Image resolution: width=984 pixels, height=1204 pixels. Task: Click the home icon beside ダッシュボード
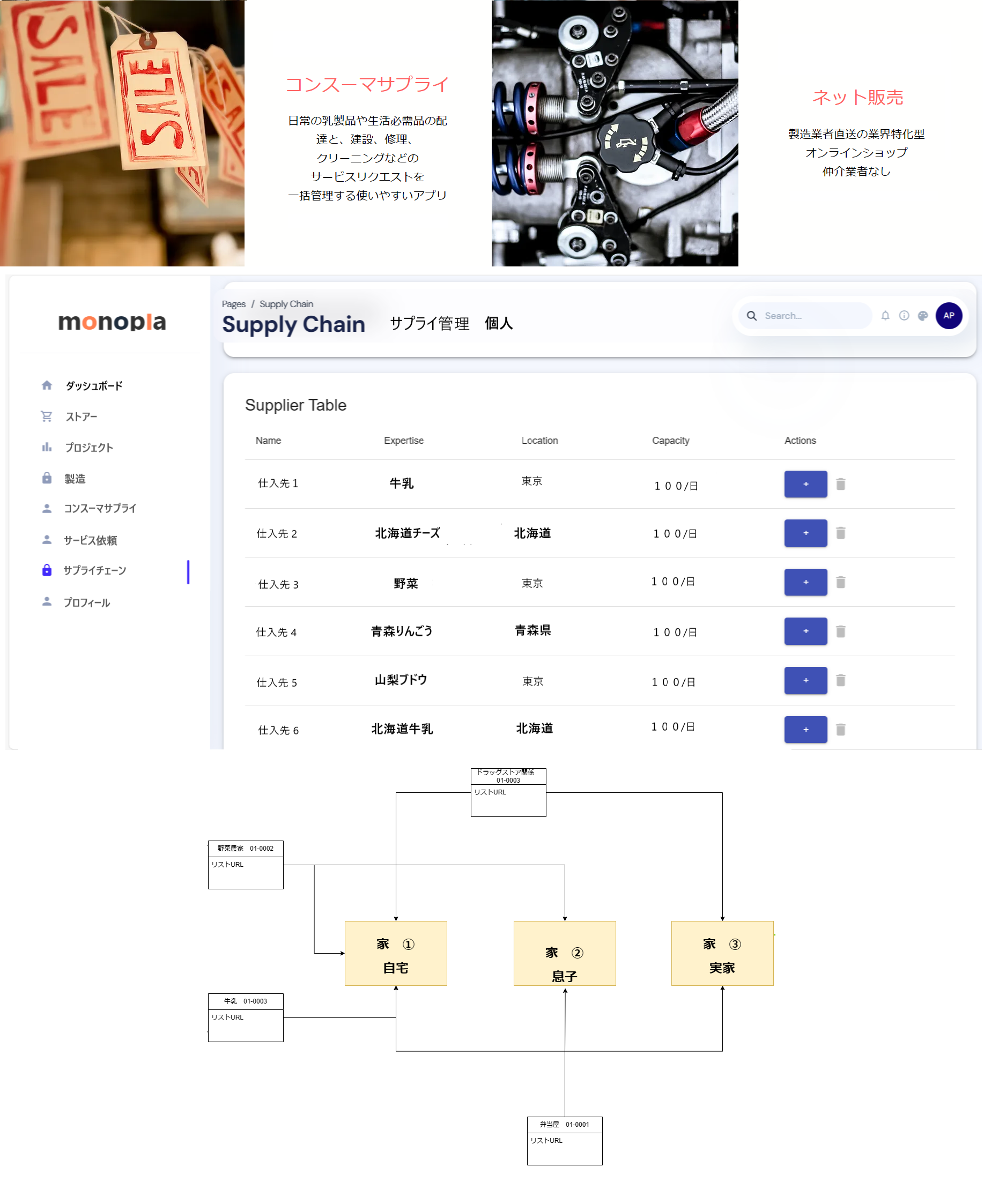(47, 386)
